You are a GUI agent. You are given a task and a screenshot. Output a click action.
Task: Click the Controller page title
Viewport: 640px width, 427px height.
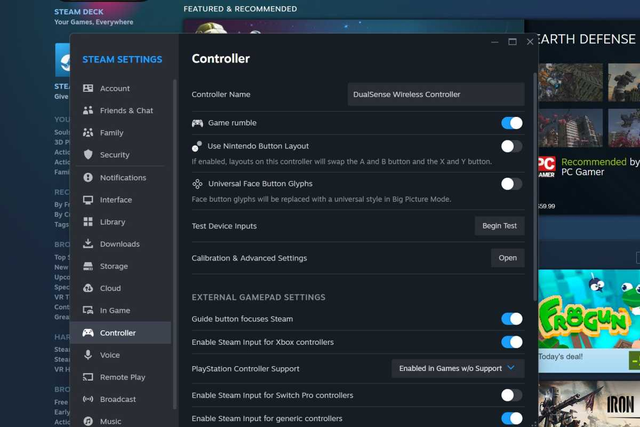[x=221, y=59]
